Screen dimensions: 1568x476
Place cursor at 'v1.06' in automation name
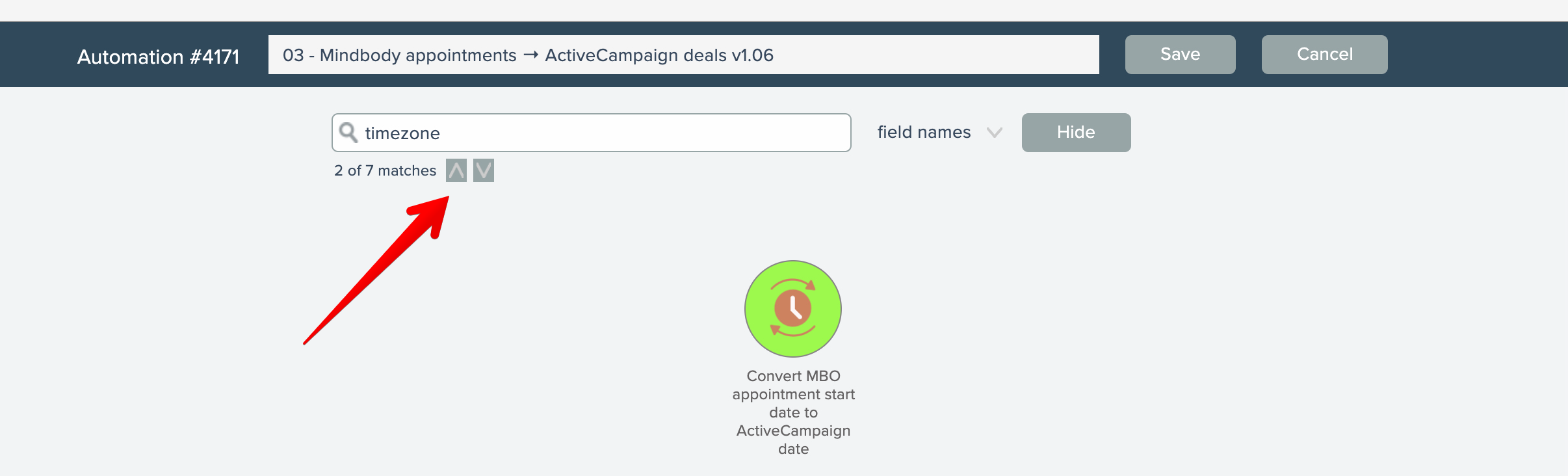(x=753, y=55)
